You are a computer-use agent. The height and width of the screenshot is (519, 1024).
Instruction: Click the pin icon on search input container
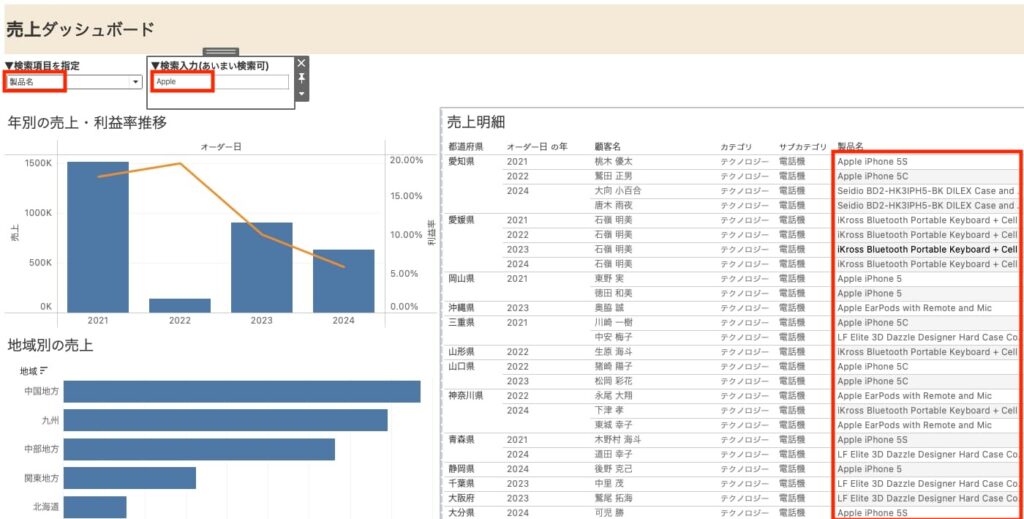302,78
